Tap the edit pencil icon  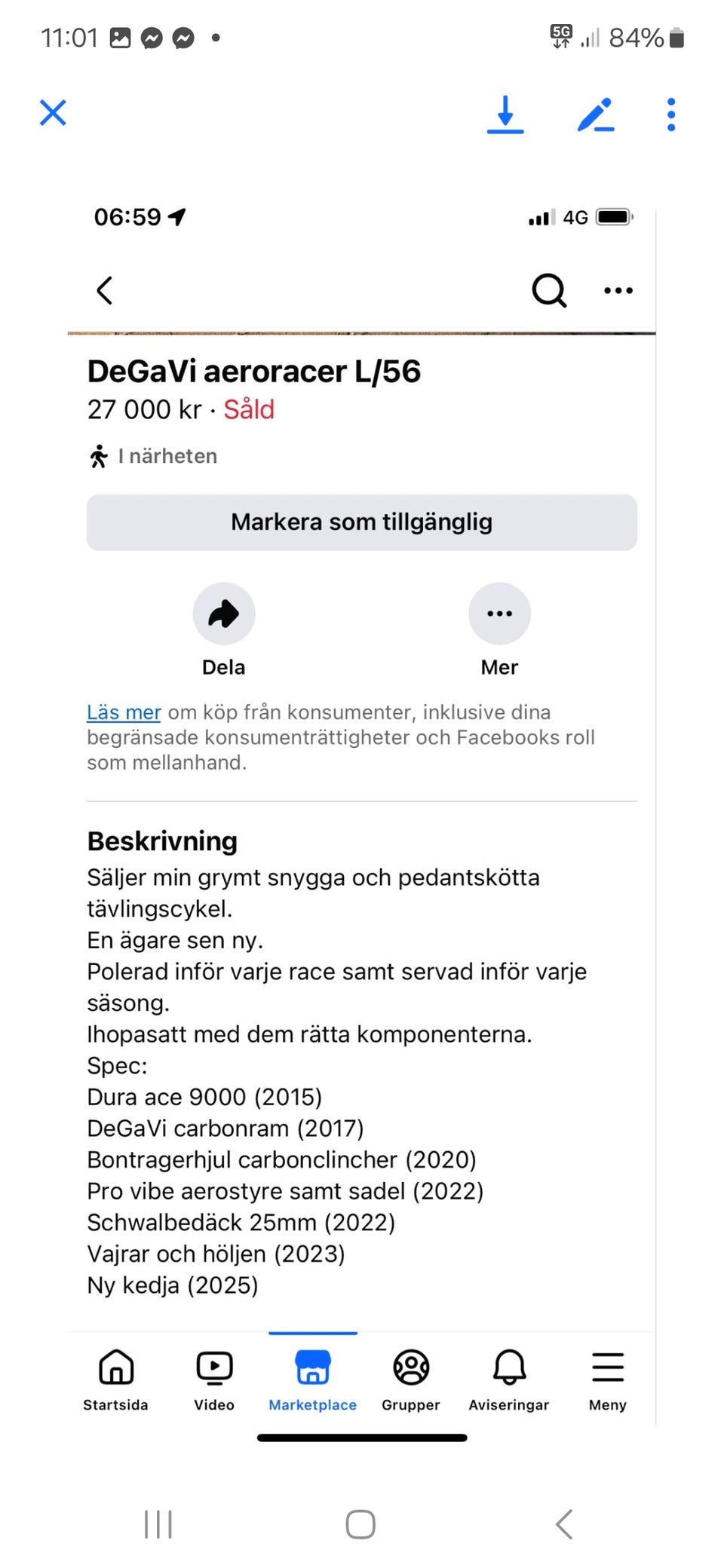pos(595,115)
